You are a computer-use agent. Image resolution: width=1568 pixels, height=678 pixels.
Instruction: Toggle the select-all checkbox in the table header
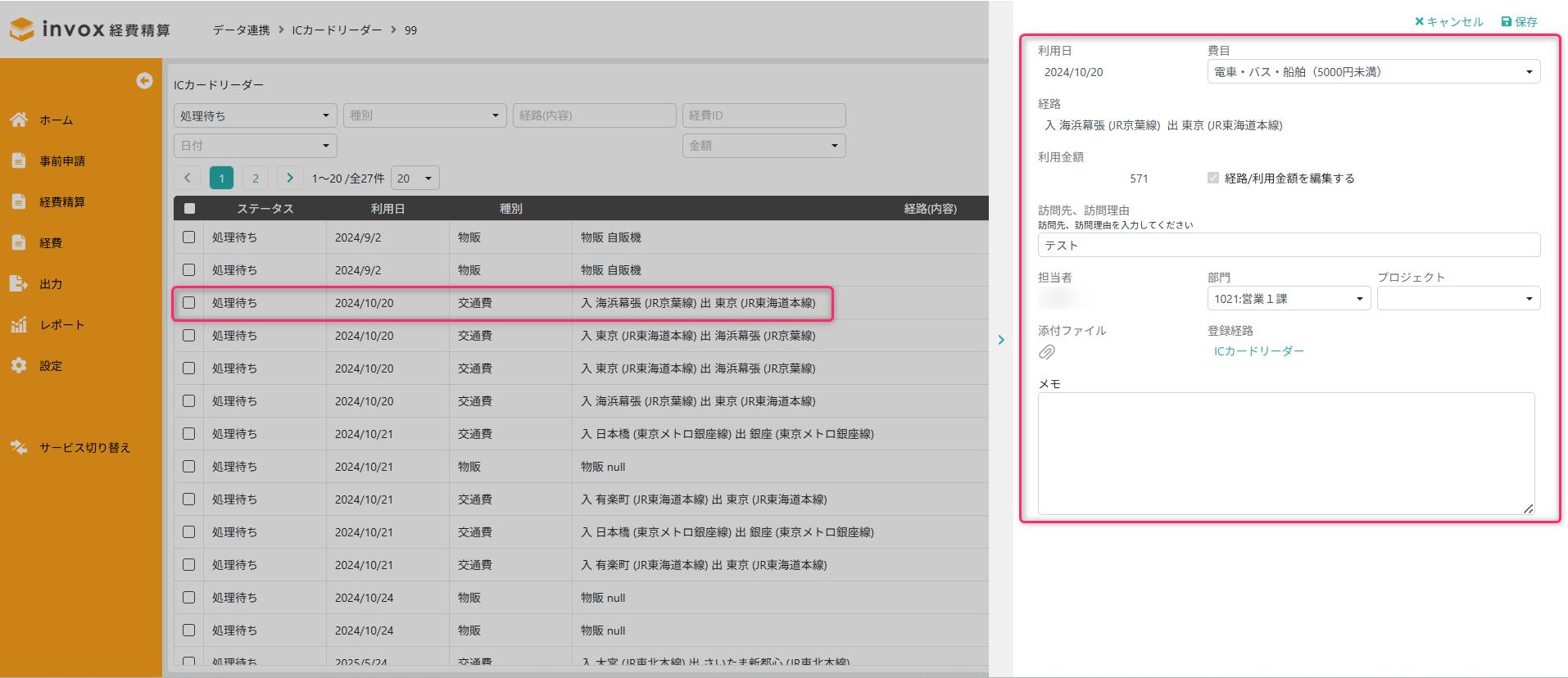click(x=189, y=209)
